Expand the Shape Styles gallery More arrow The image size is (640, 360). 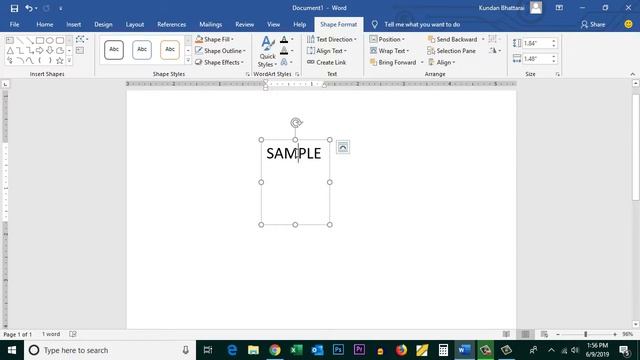tap(188, 60)
